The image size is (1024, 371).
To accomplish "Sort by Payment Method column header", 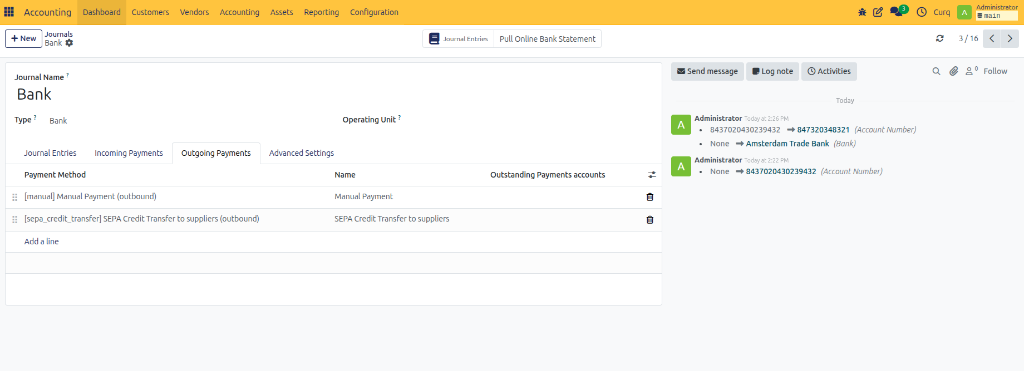I will coord(55,175).
